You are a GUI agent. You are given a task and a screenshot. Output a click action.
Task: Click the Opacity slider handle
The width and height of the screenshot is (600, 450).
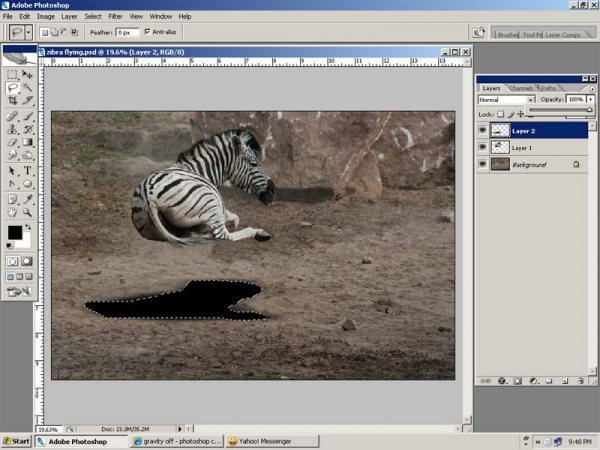[x=589, y=110]
